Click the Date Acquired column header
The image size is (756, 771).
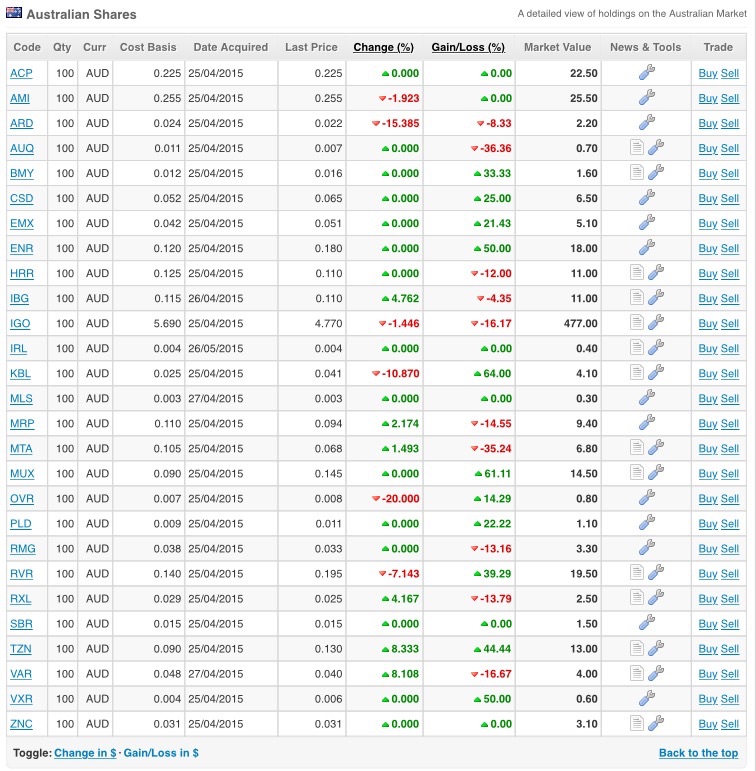click(x=231, y=47)
